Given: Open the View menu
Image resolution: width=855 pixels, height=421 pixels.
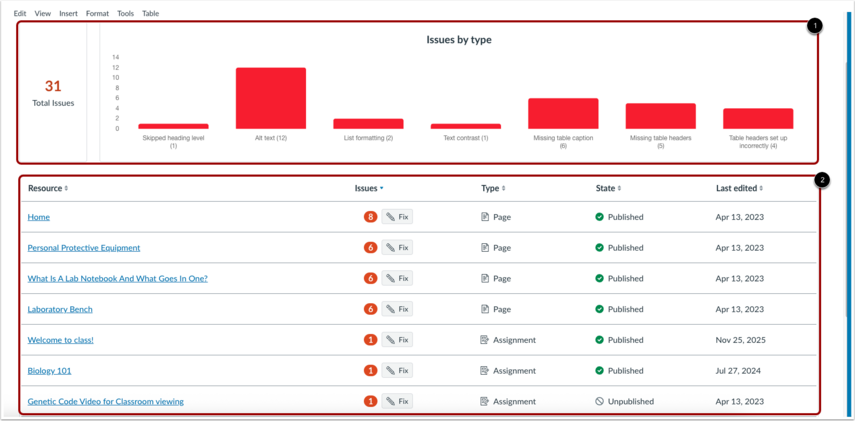Looking at the screenshot, I should click(x=43, y=14).
